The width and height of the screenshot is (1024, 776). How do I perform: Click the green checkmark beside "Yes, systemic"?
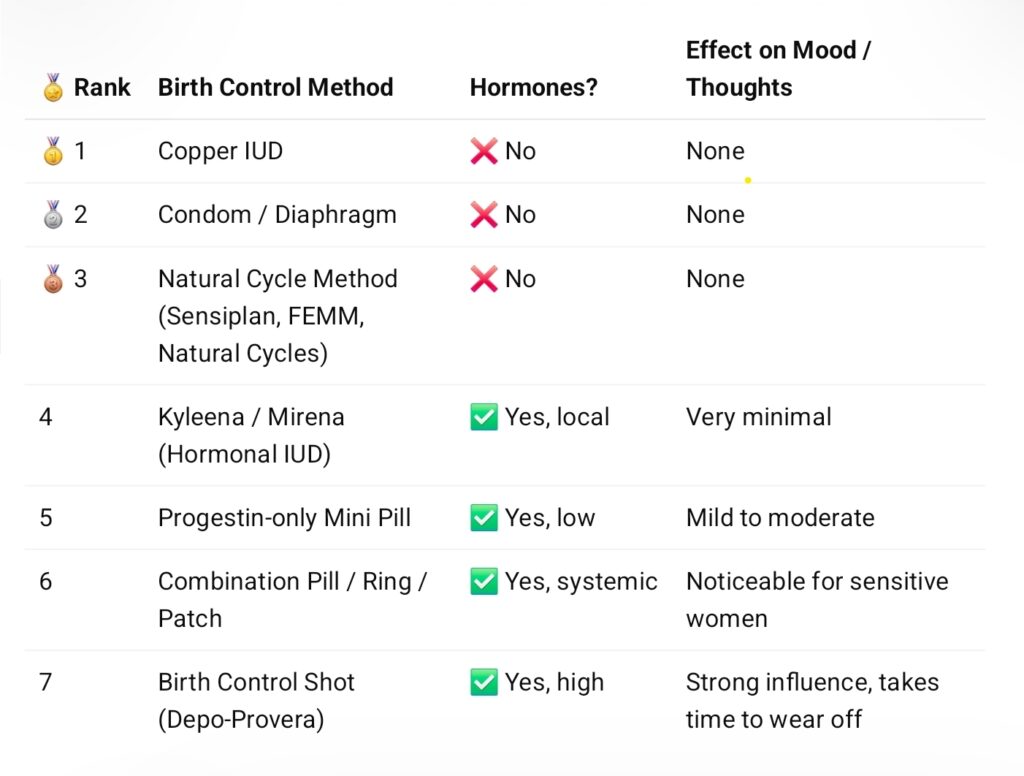click(484, 582)
